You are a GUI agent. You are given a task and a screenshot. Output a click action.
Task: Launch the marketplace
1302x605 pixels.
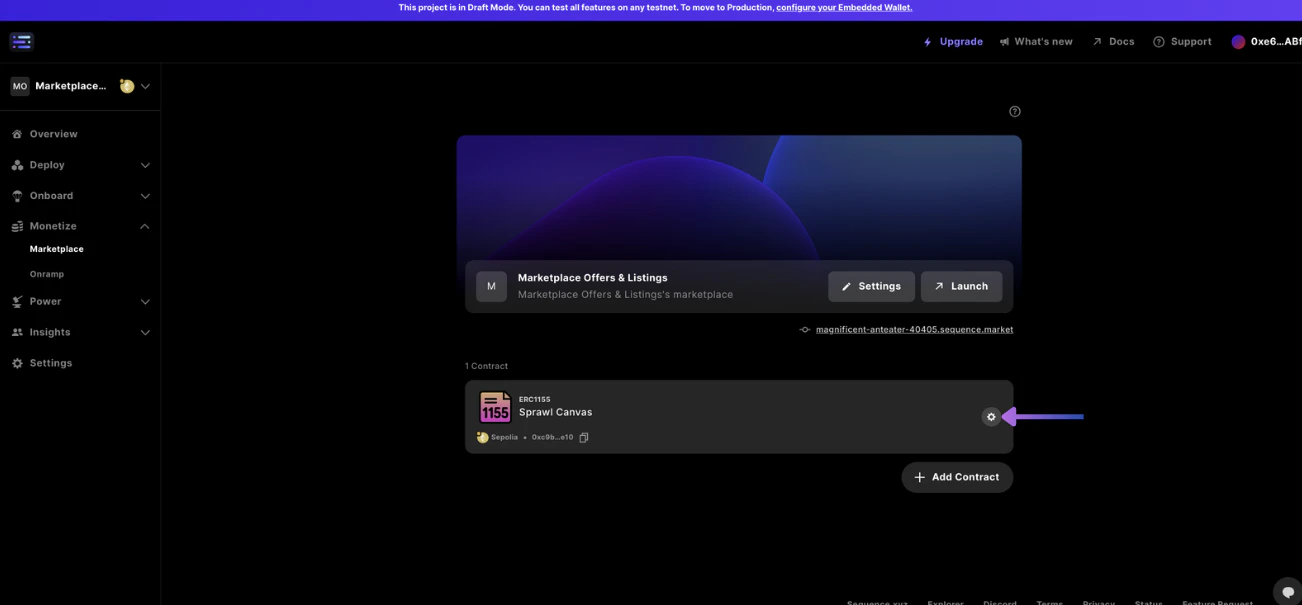coord(961,286)
